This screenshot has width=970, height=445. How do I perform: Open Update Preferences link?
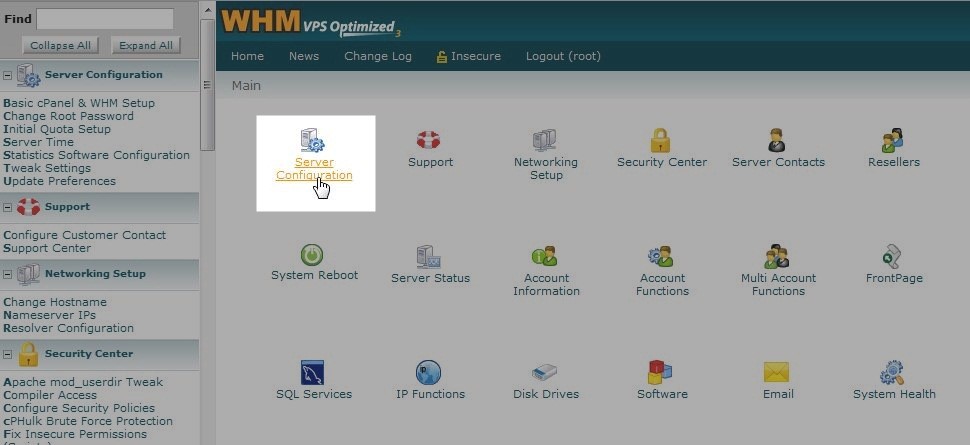pyautogui.click(x=59, y=181)
